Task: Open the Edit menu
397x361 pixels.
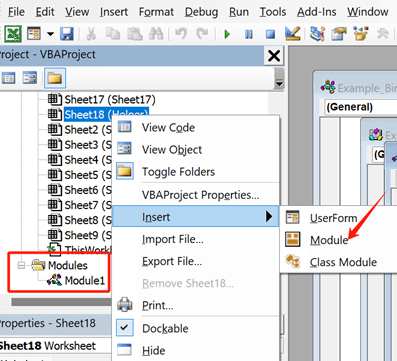Action: coord(45,12)
